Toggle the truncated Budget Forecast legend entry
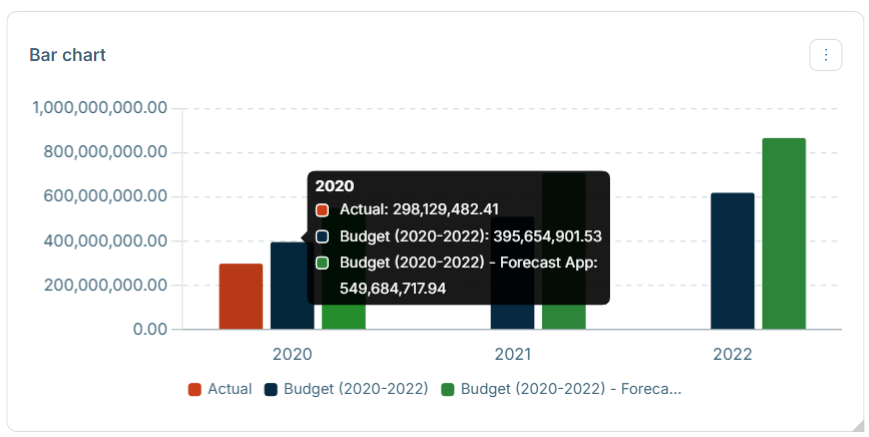 (x=561, y=389)
